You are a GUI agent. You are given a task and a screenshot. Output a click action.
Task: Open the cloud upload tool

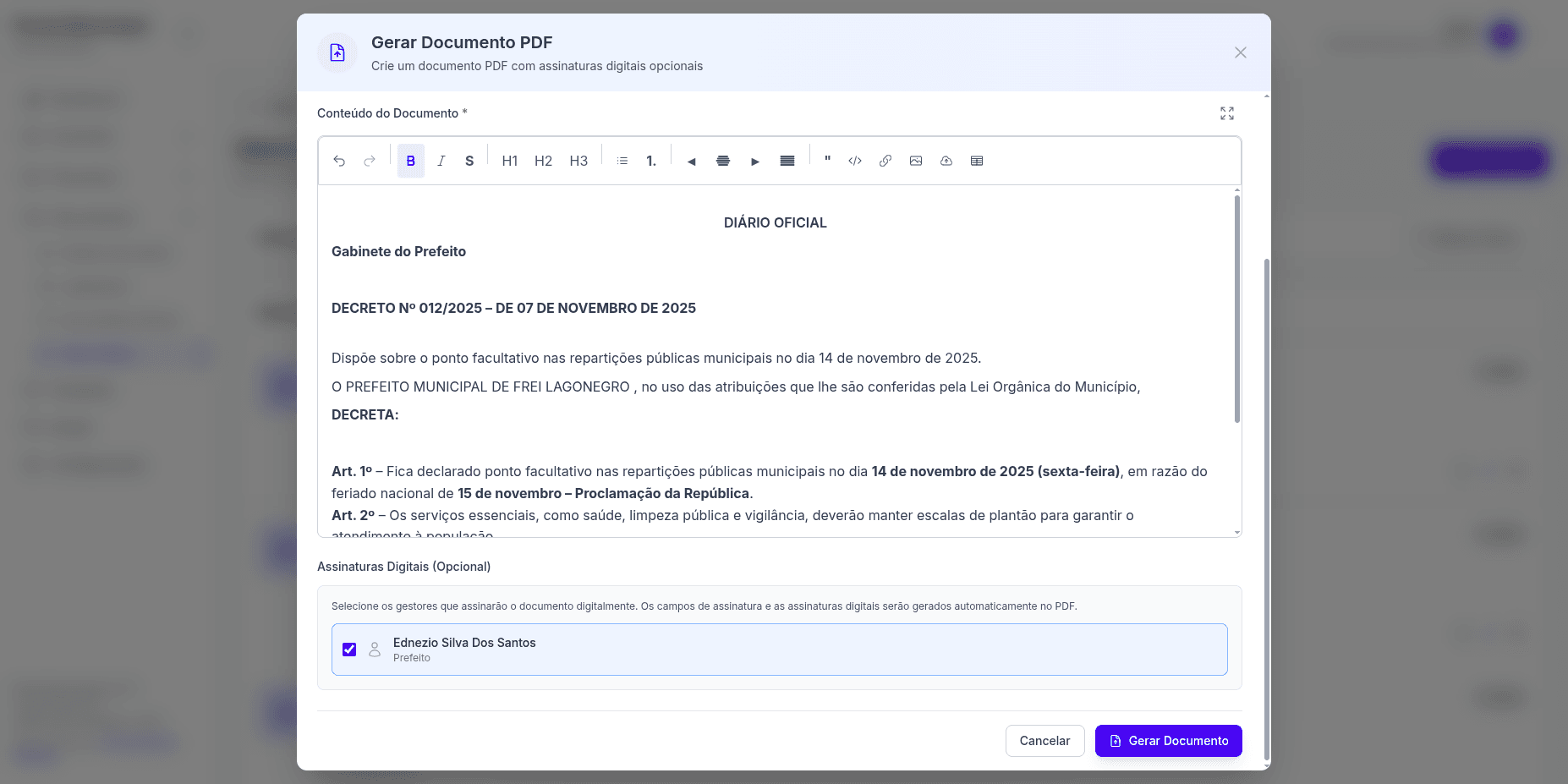(x=946, y=161)
